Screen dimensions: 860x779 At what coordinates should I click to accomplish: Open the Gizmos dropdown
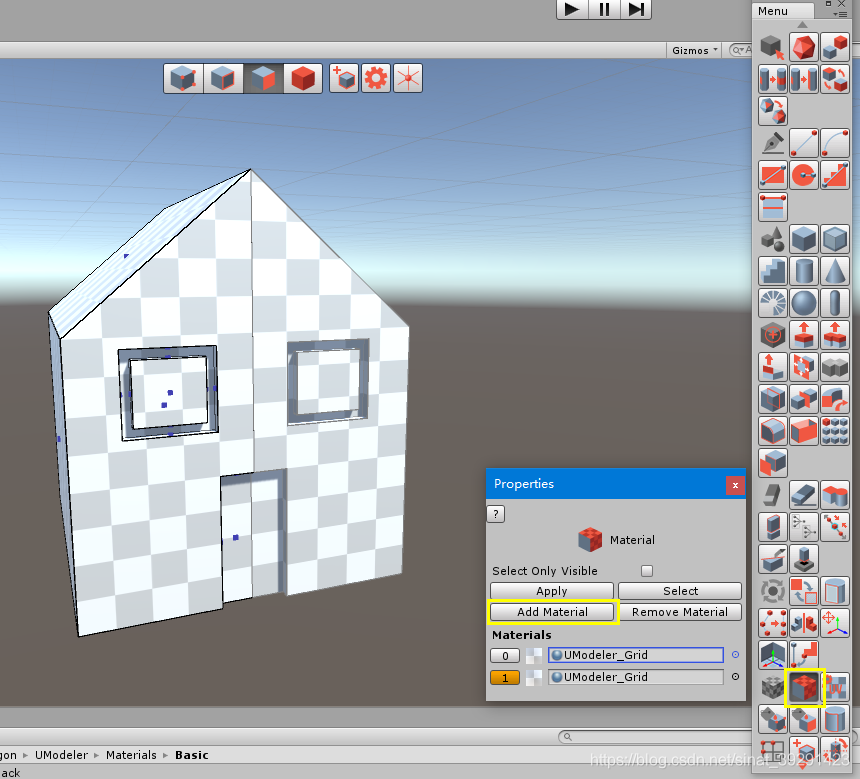(693, 50)
